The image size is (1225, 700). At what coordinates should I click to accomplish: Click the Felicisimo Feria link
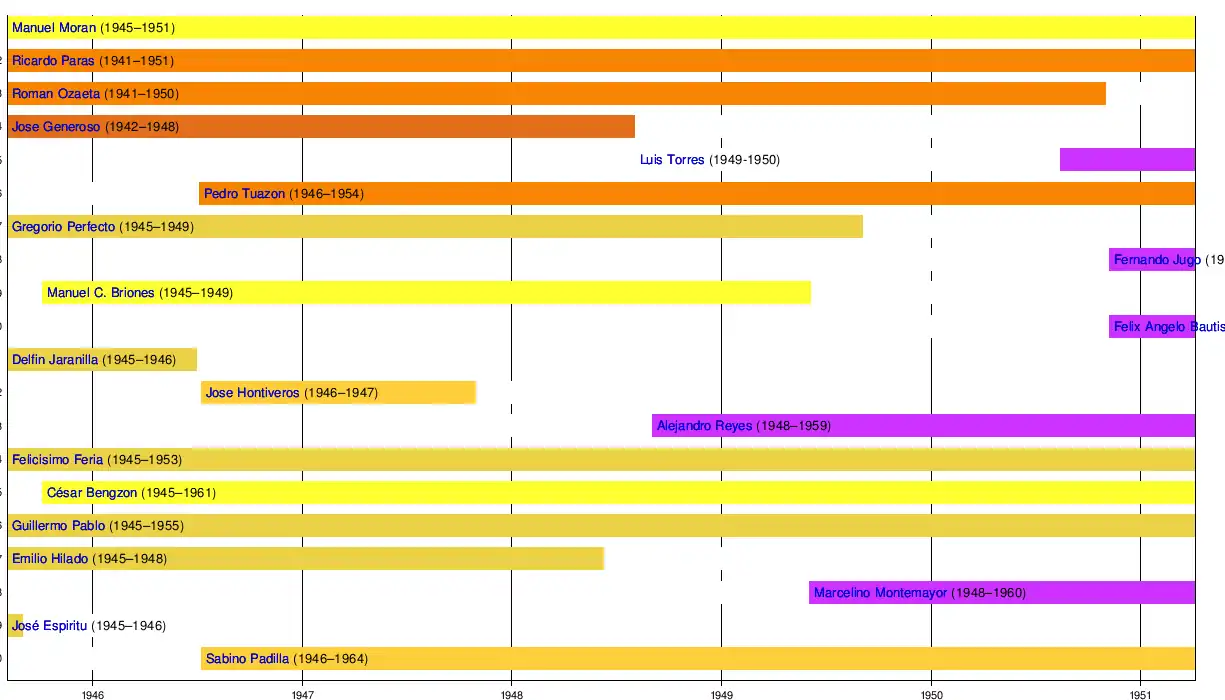(57, 460)
